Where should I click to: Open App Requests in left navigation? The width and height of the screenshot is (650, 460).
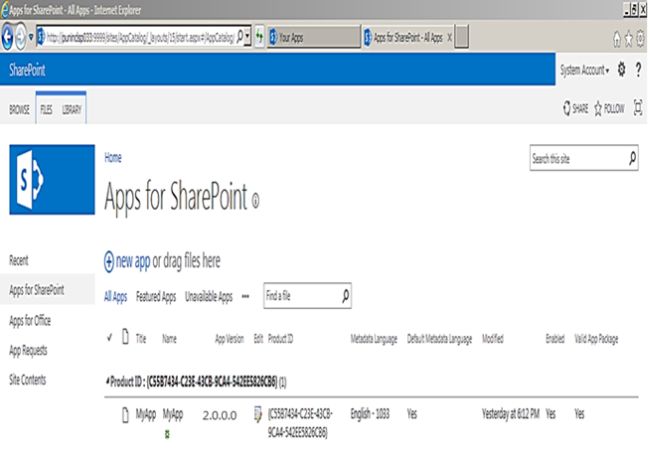point(28,351)
